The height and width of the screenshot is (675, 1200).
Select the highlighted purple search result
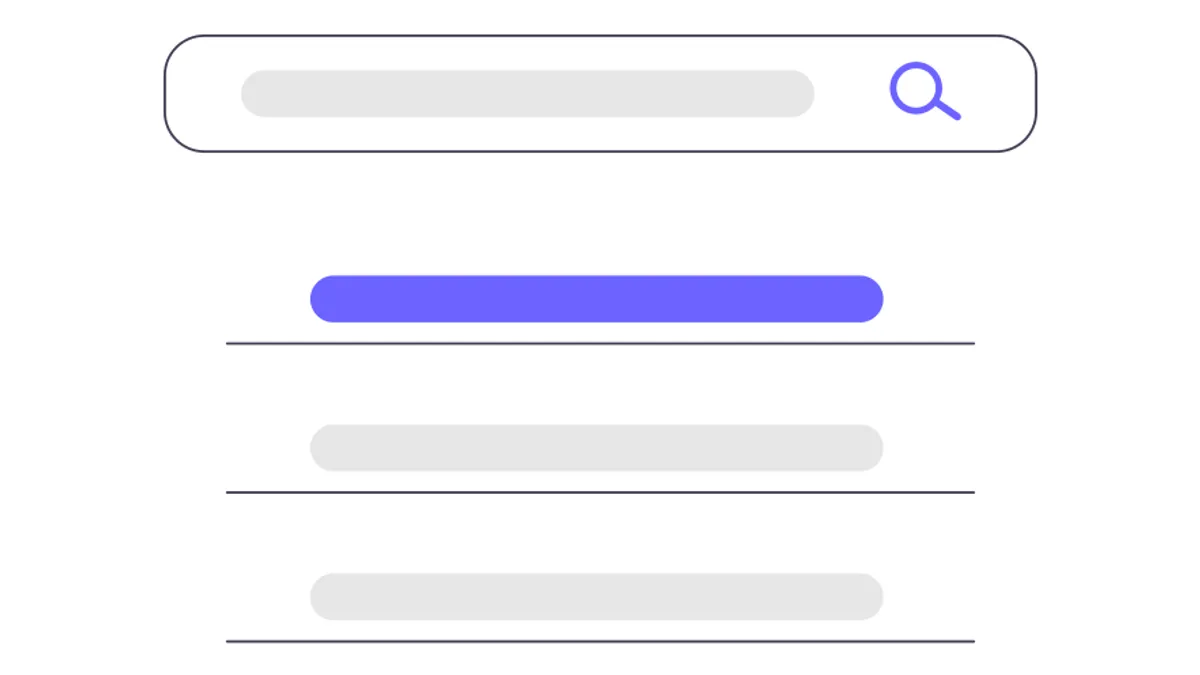tap(597, 299)
